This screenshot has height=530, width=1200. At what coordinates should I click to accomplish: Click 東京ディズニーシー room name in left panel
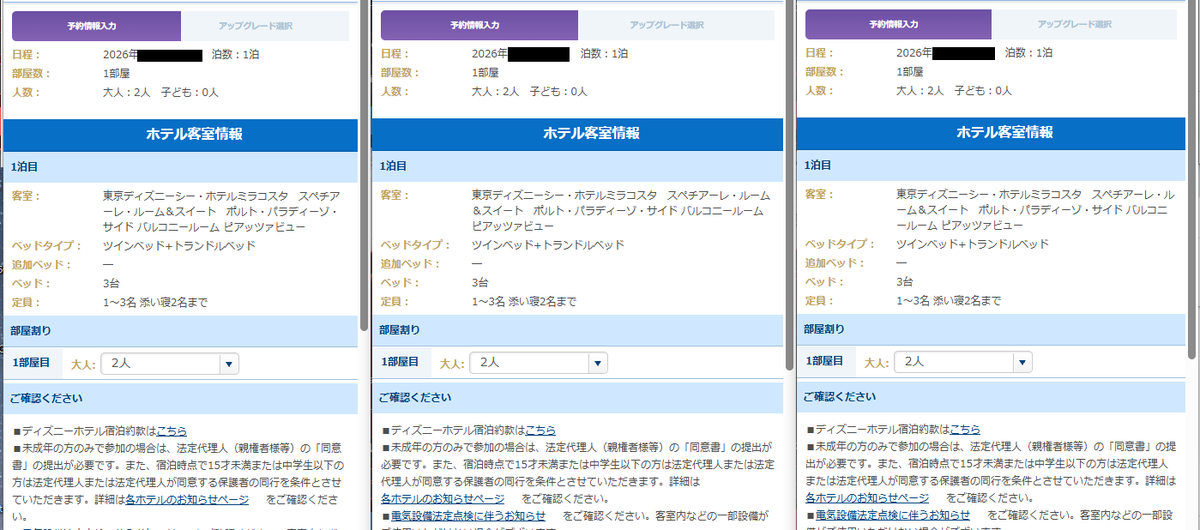(222, 212)
